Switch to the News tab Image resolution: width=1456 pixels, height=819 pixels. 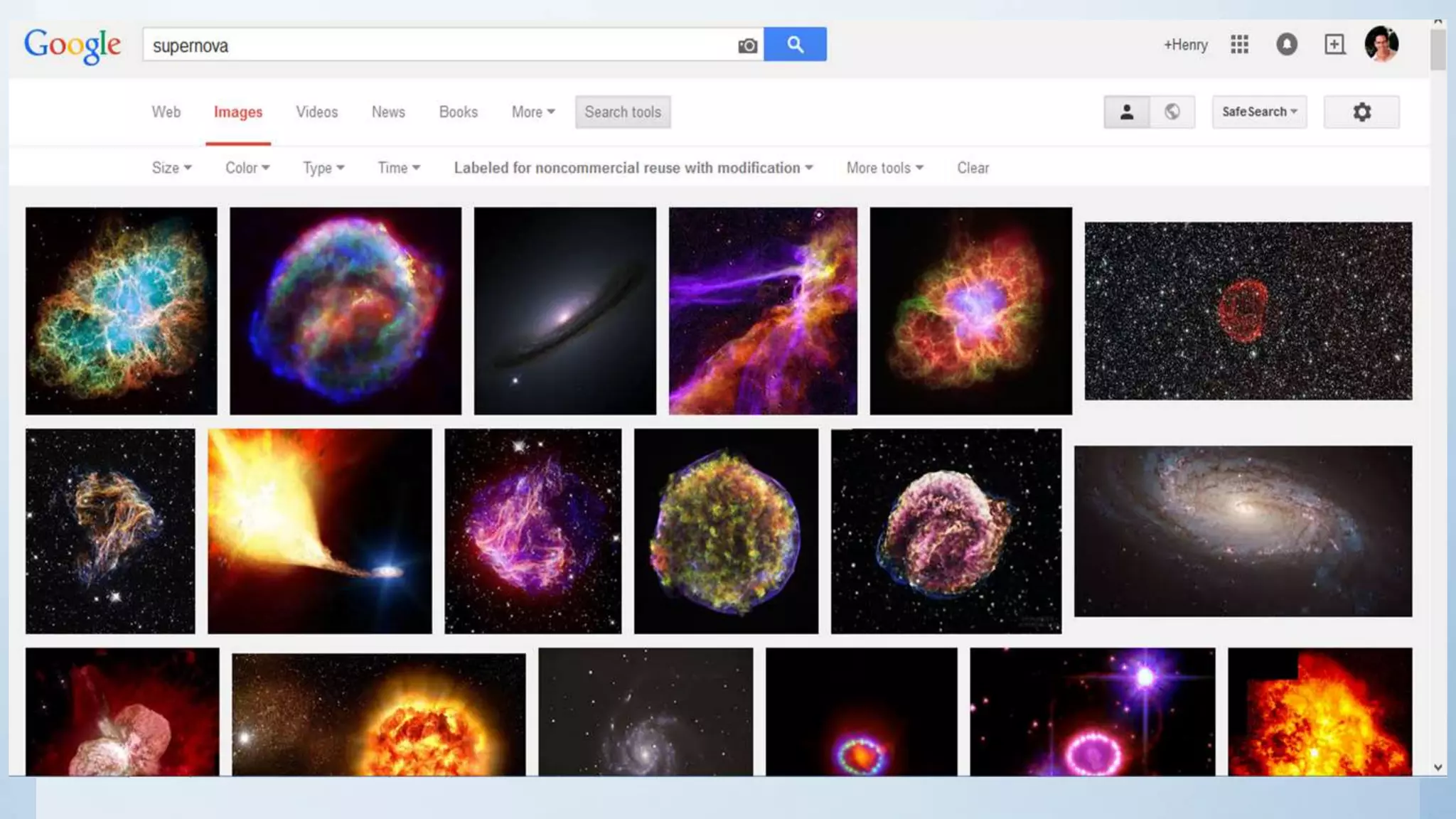(388, 112)
